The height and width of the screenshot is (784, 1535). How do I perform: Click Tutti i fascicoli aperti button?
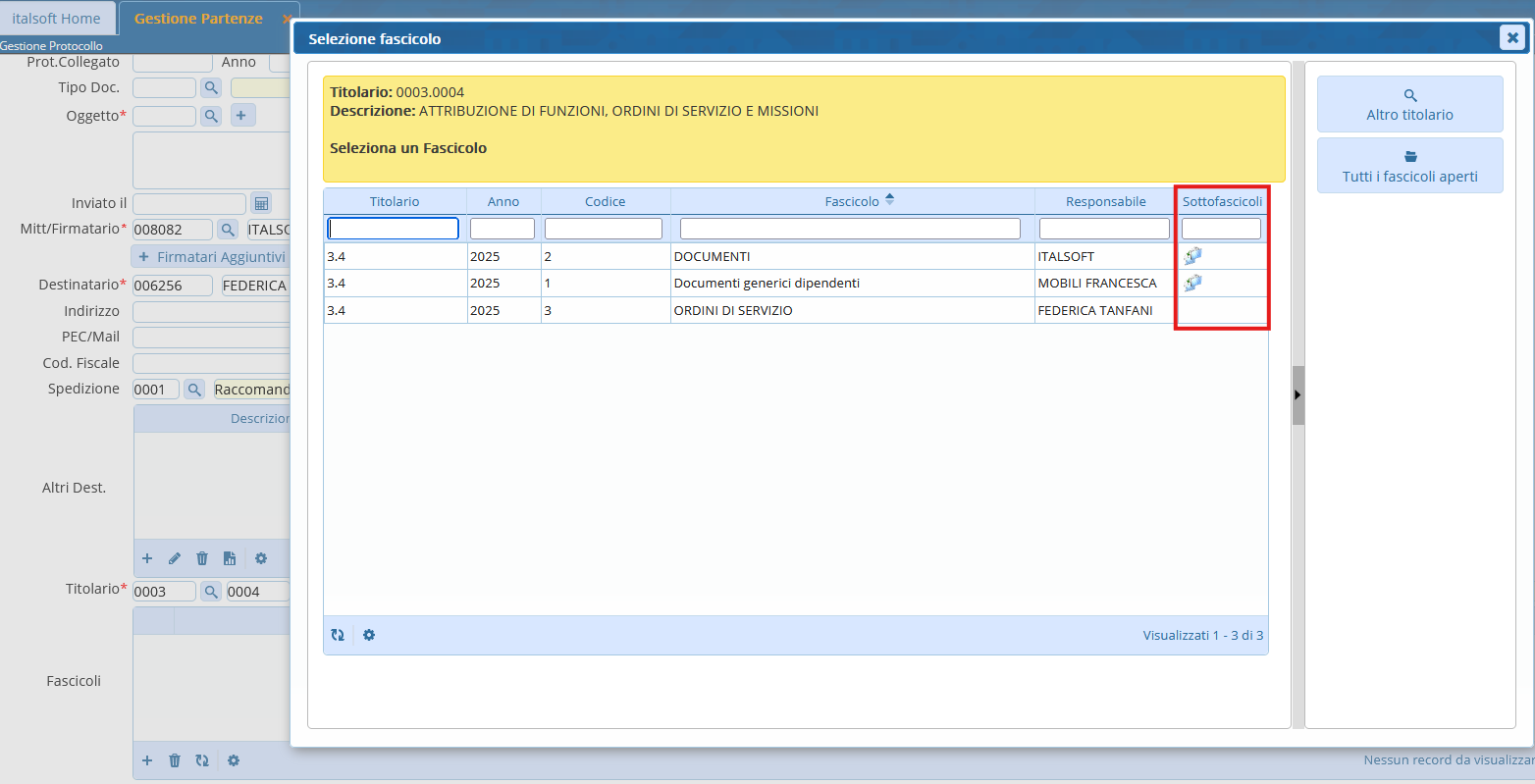click(1409, 166)
